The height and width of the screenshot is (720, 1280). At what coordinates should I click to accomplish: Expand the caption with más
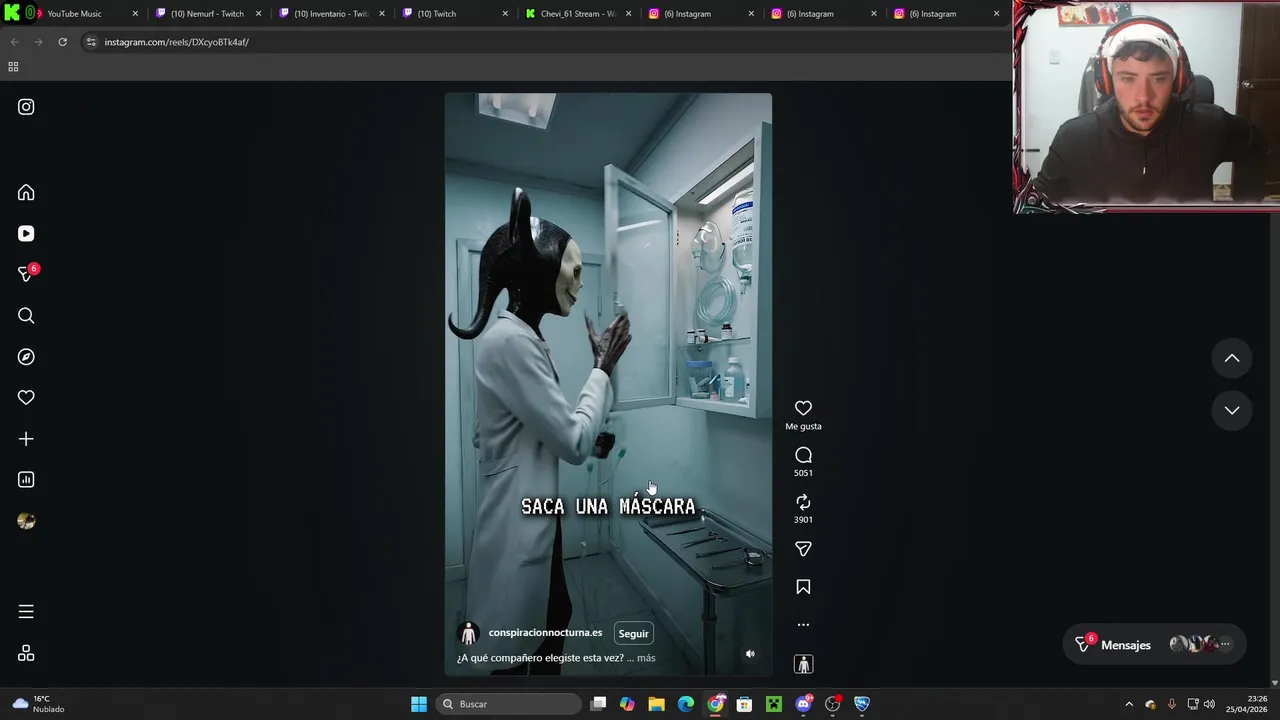point(646,658)
